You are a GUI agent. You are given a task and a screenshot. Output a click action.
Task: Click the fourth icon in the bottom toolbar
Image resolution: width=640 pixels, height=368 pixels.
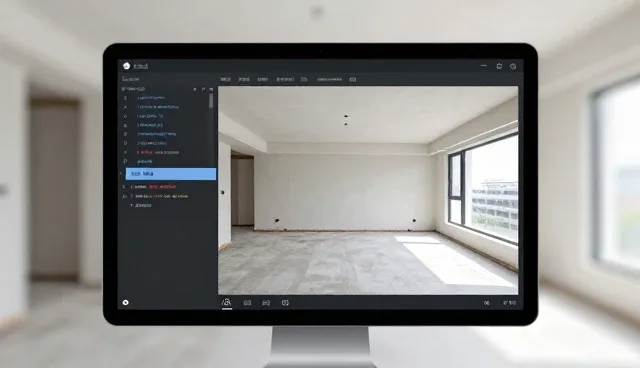point(285,303)
